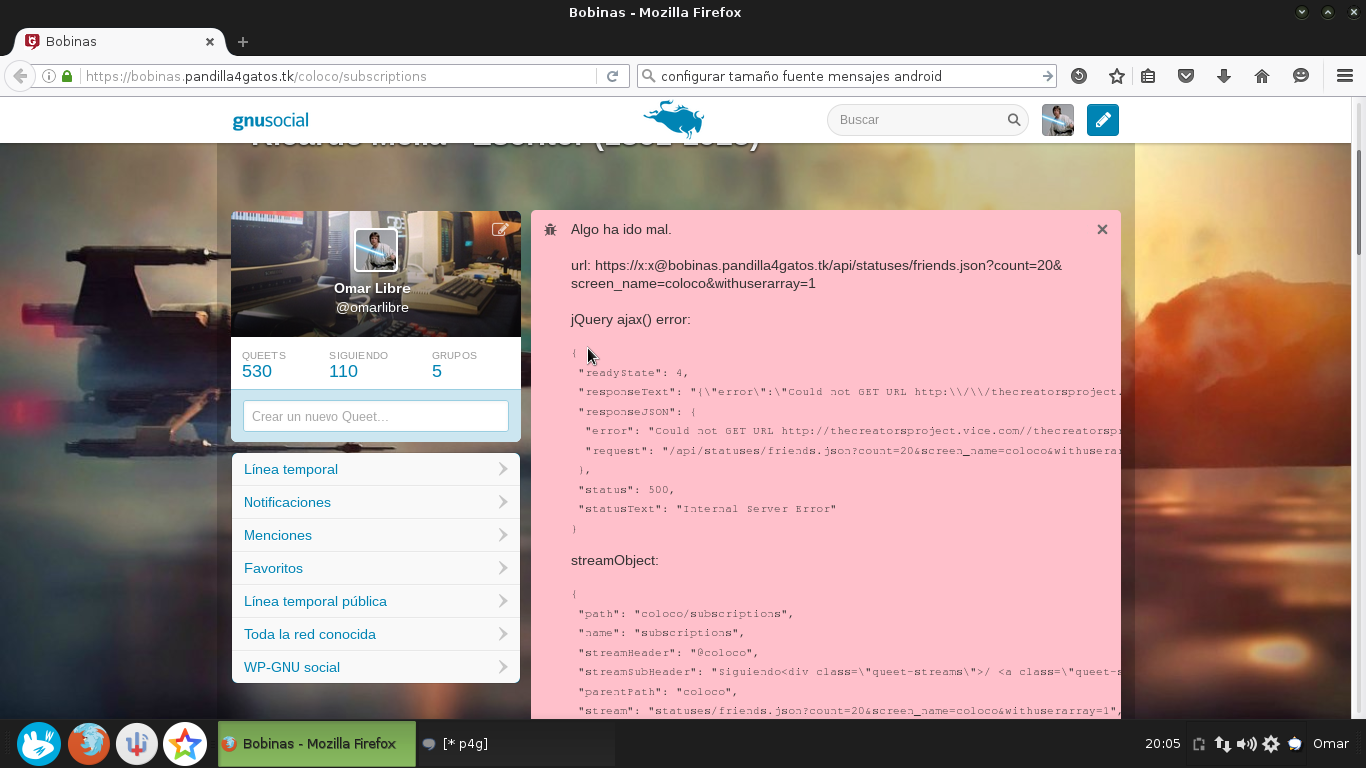Image resolution: width=1366 pixels, height=768 pixels.
Task: Launch Firefox from the taskbar launcher
Action: pos(88,744)
